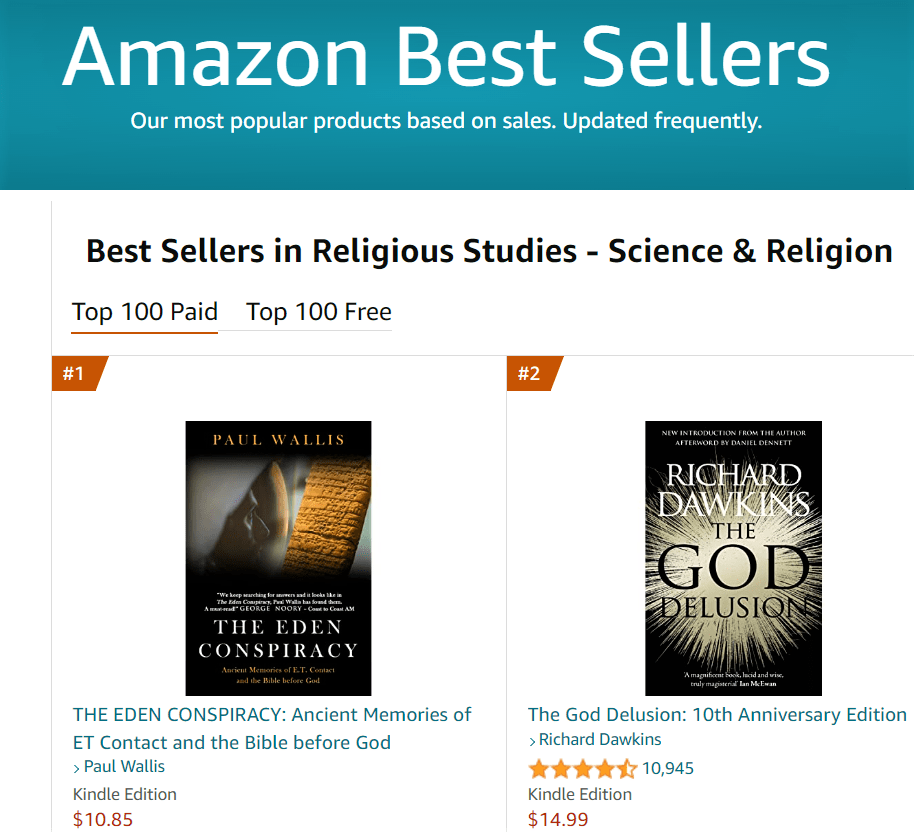This screenshot has height=832, width=914.
Task: Open THE EDEN CONSPIRACY title link
Action: tap(272, 728)
